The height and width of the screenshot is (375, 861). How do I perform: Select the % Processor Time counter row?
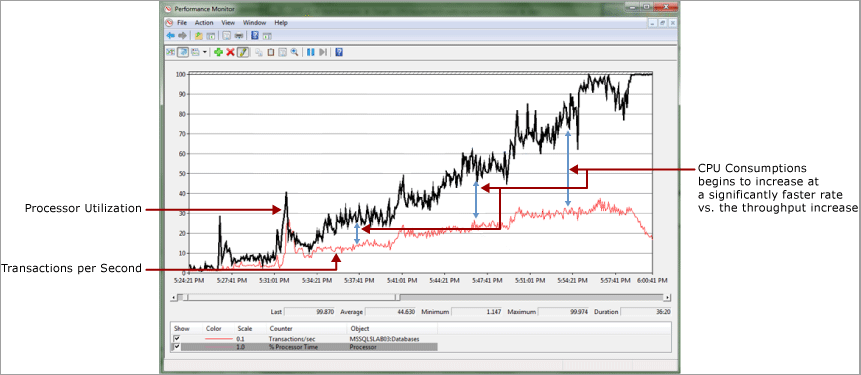coord(305,347)
